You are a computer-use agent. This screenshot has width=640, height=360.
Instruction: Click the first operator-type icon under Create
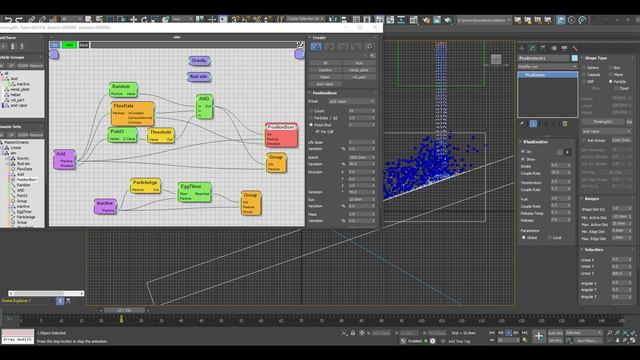[316, 47]
